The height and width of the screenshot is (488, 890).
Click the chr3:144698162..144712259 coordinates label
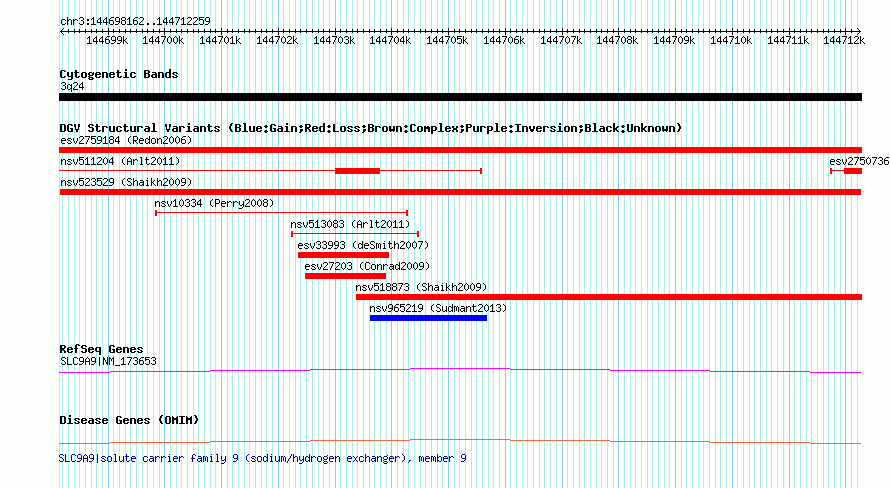135,21
